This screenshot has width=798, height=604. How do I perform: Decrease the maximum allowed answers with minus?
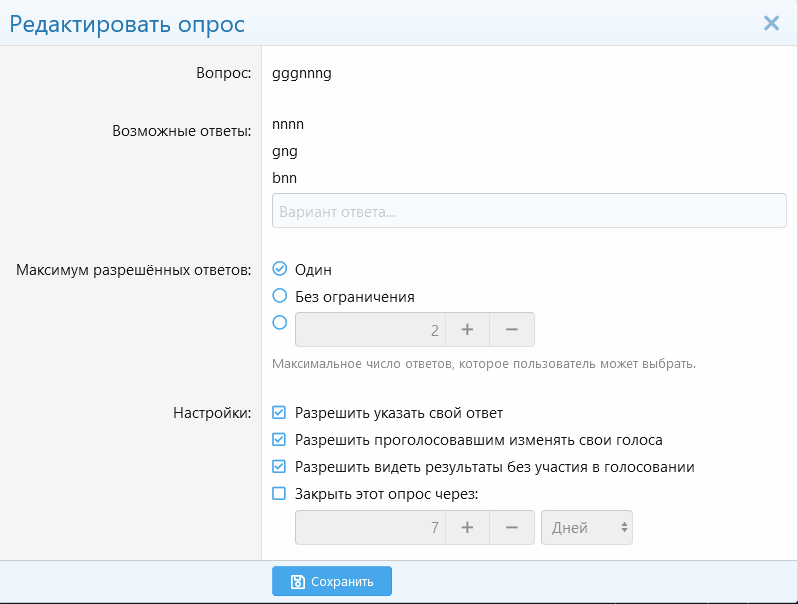(512, 329)
